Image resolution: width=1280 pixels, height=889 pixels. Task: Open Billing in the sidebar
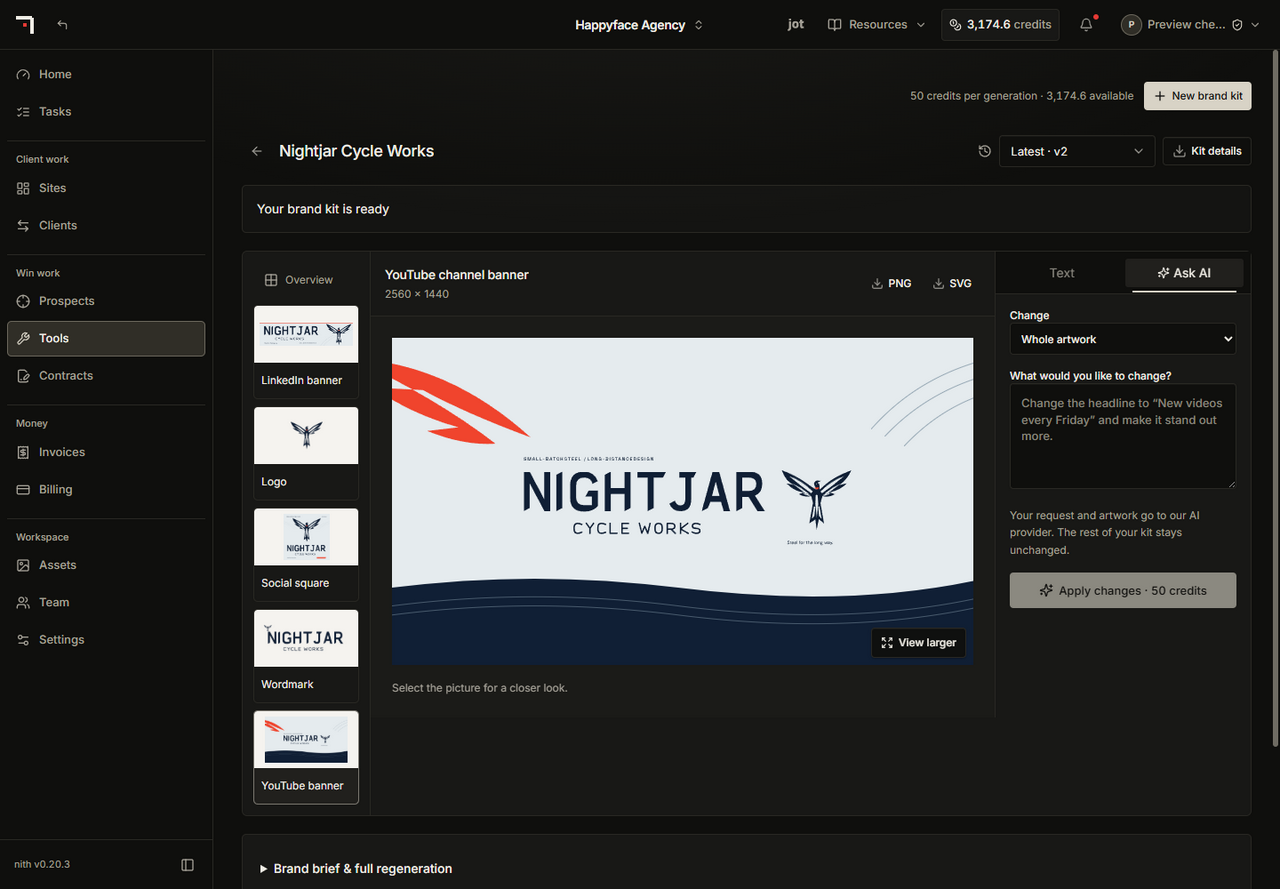click(106, 489)
